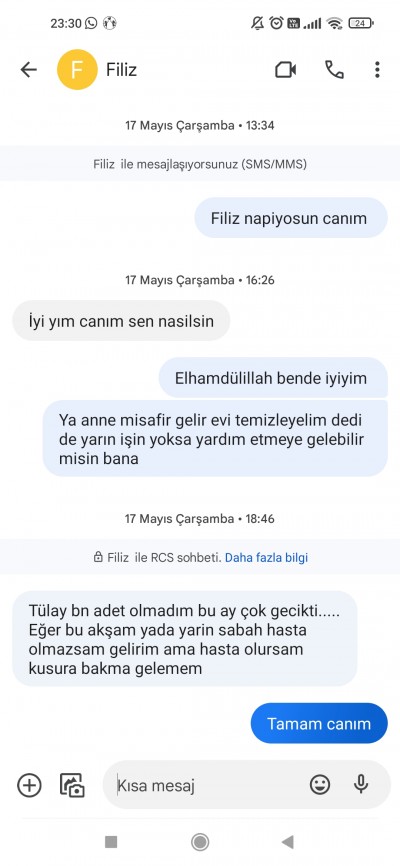The height and width of the screenshot is (866, 400).
Task: Open the plus attachment menu
Action: (29, 785)
